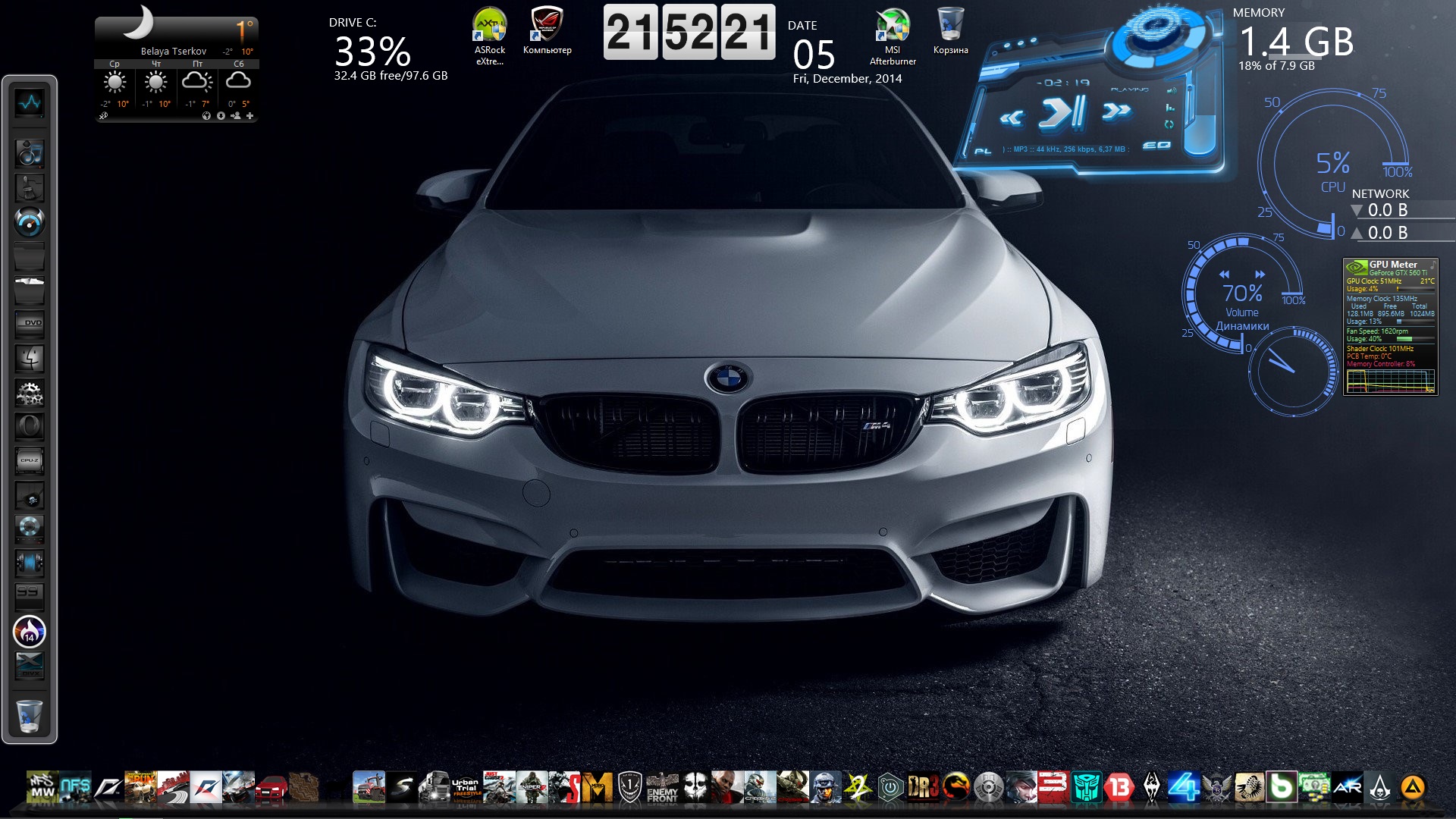
Task: Open the PL playlist button in player
Action: click(x=983, y=151)
